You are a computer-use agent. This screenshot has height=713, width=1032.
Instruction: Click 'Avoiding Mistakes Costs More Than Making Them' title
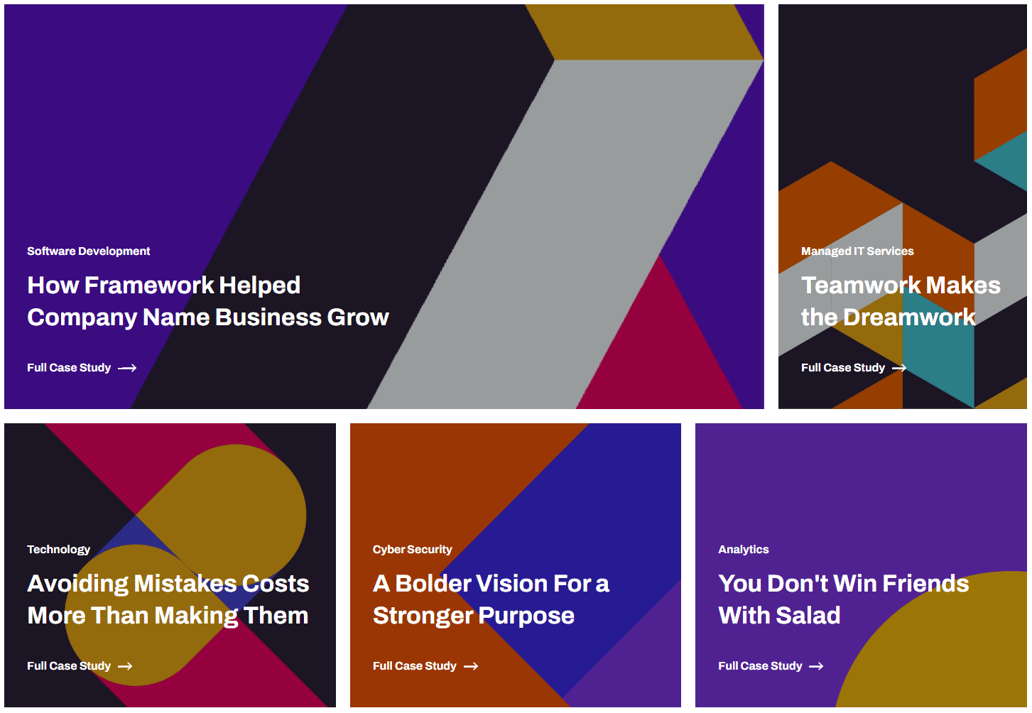coord(168,599)
